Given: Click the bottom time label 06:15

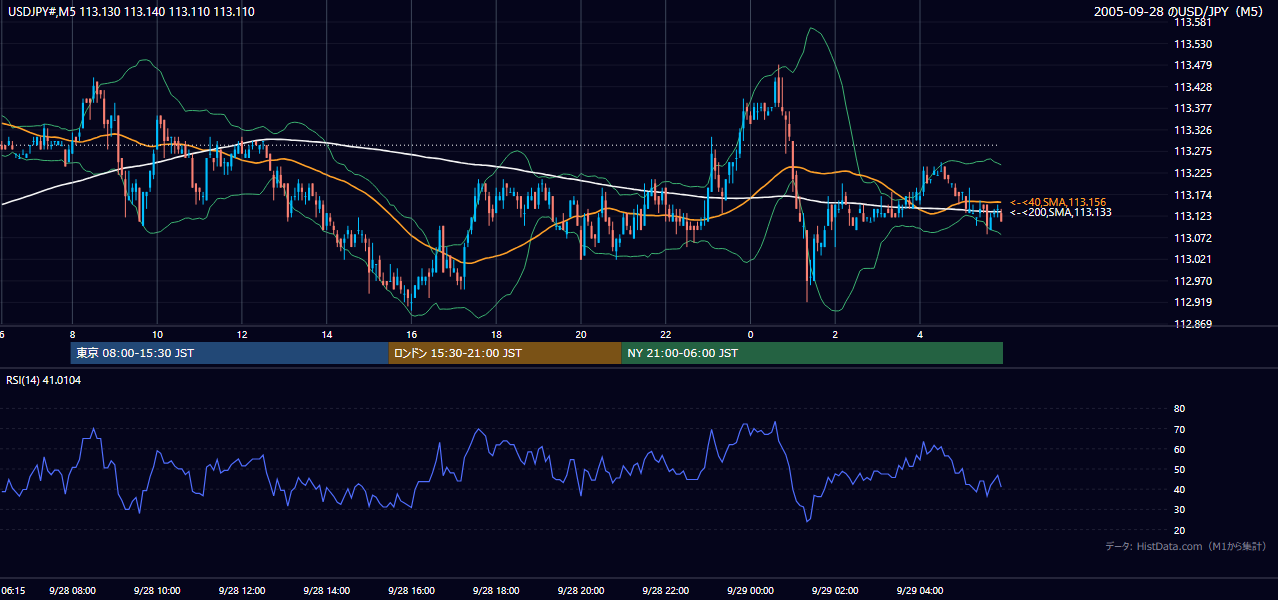Looking at the screenshot, I should [13, 591].
